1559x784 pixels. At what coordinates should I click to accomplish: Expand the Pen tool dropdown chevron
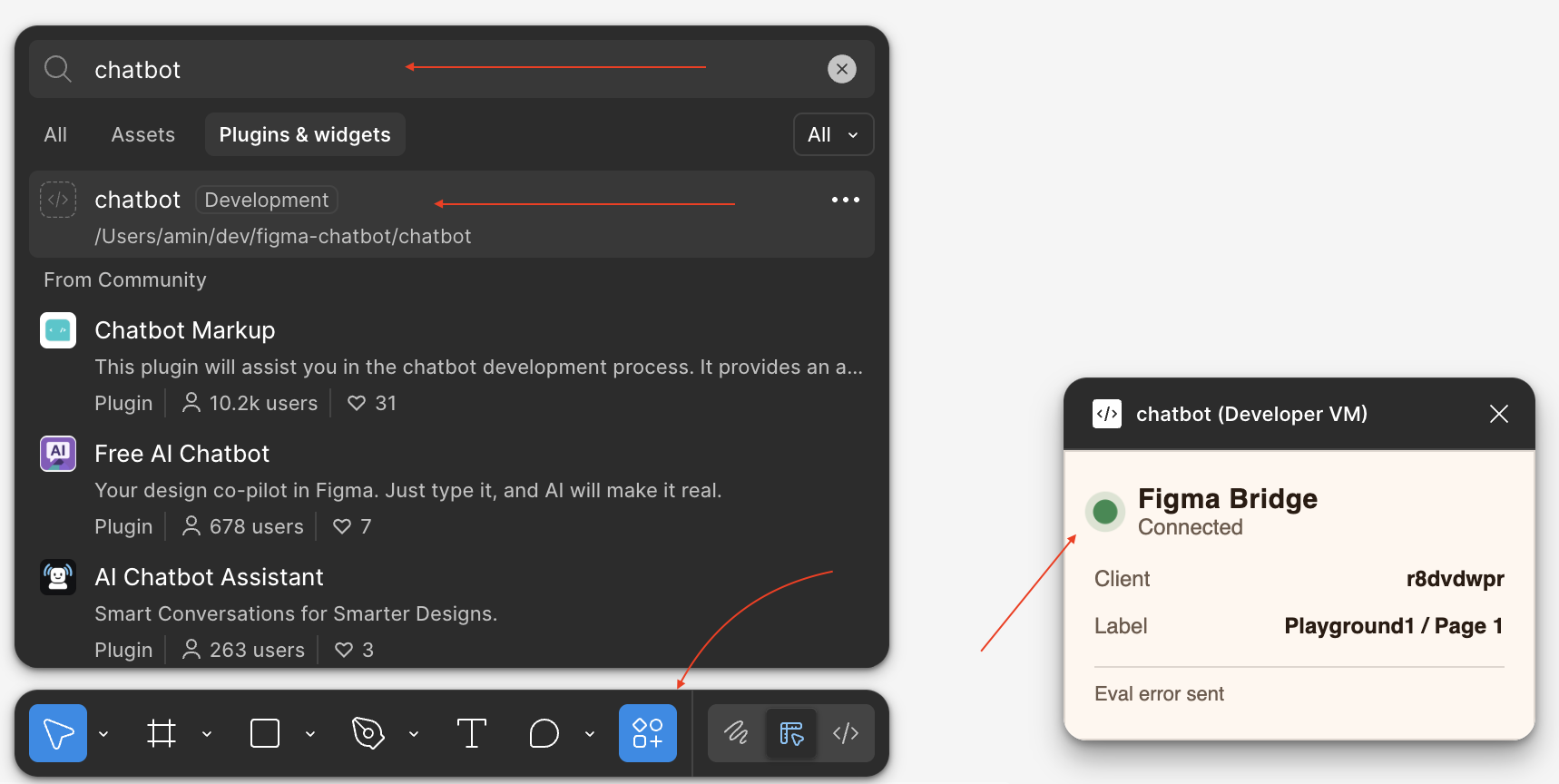click(414, 734)
